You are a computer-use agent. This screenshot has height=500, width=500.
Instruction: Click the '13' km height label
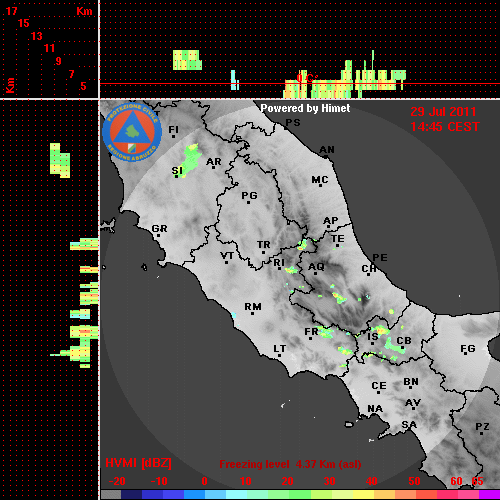(37, 36)
